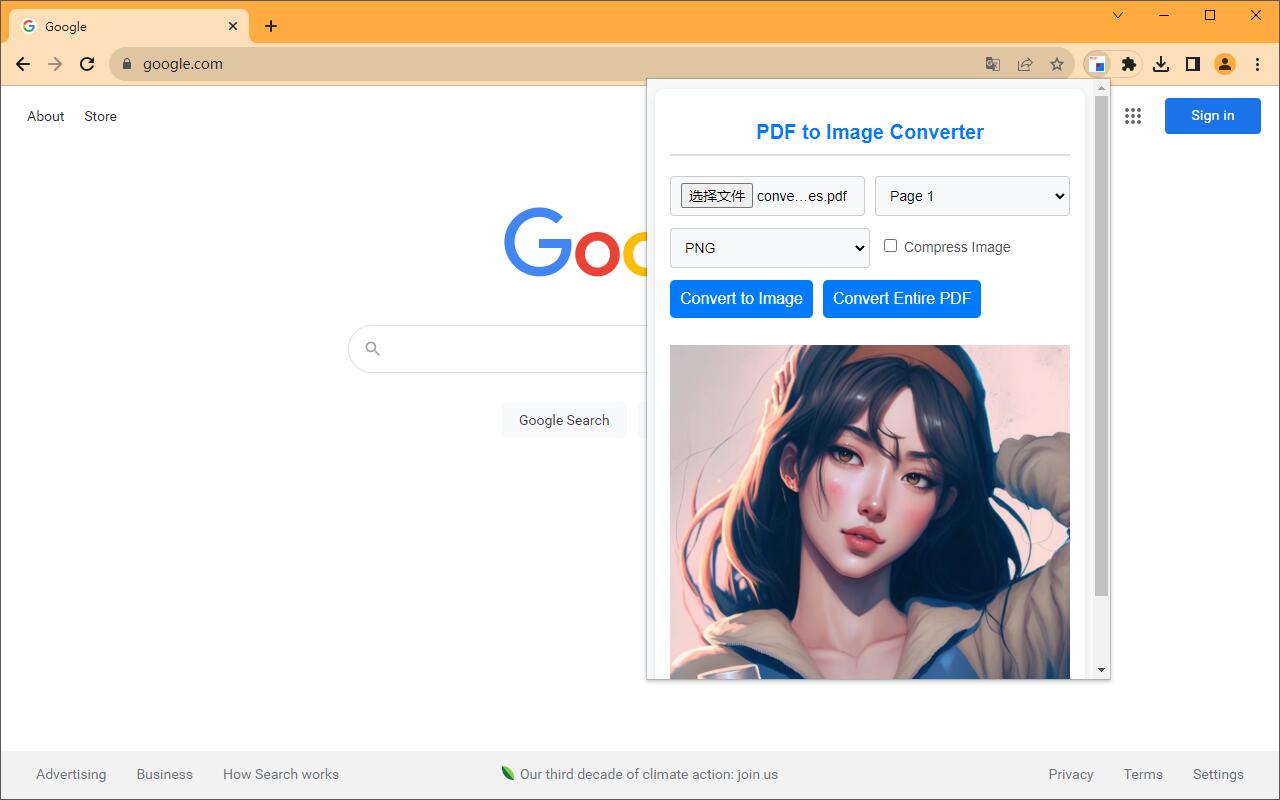The width and height of the screenshot is (1280, 800).
Task: Click the Convert to Image button
Action: point(741,298)
